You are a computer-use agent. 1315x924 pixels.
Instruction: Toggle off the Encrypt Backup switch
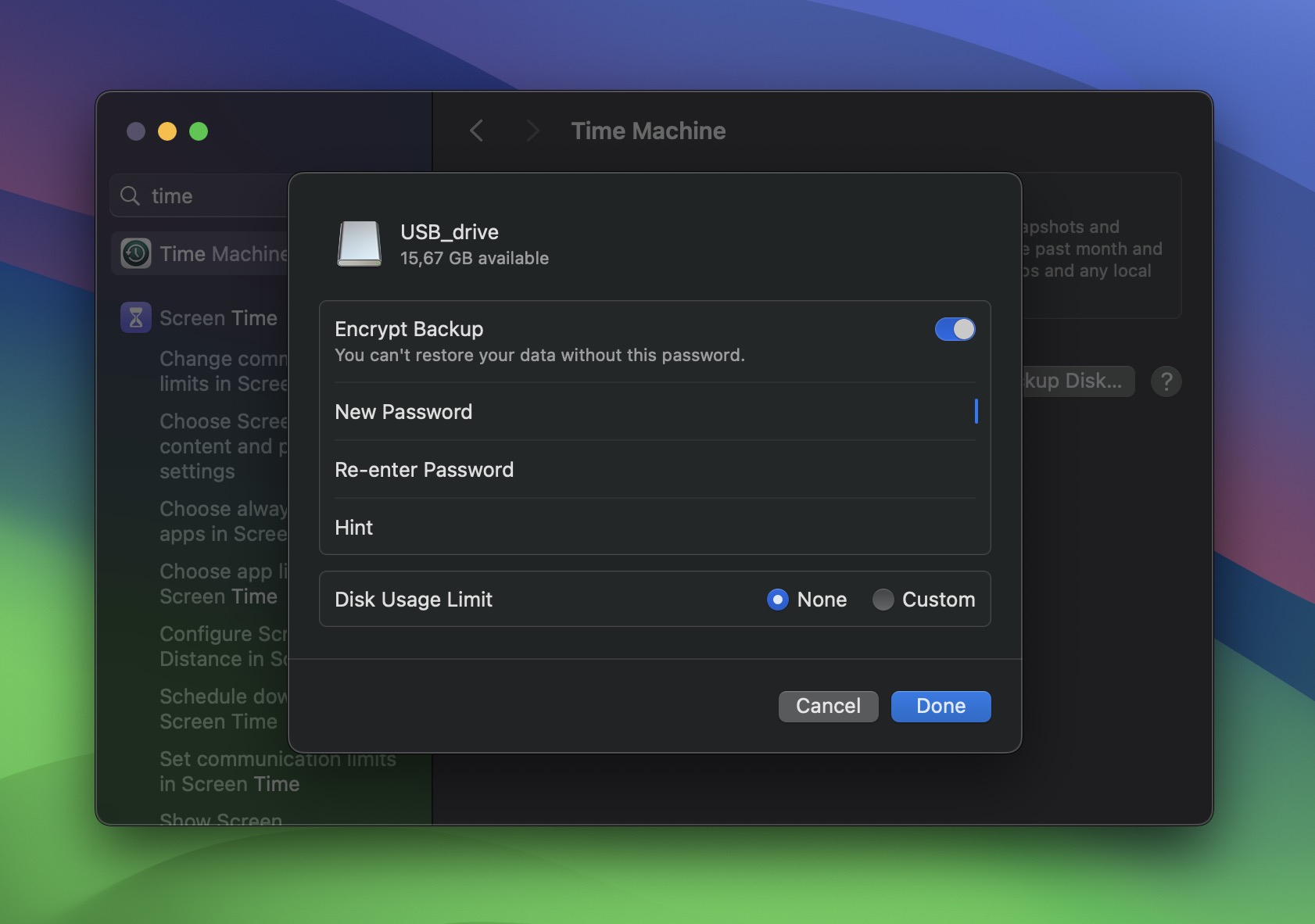click(955, 329)
